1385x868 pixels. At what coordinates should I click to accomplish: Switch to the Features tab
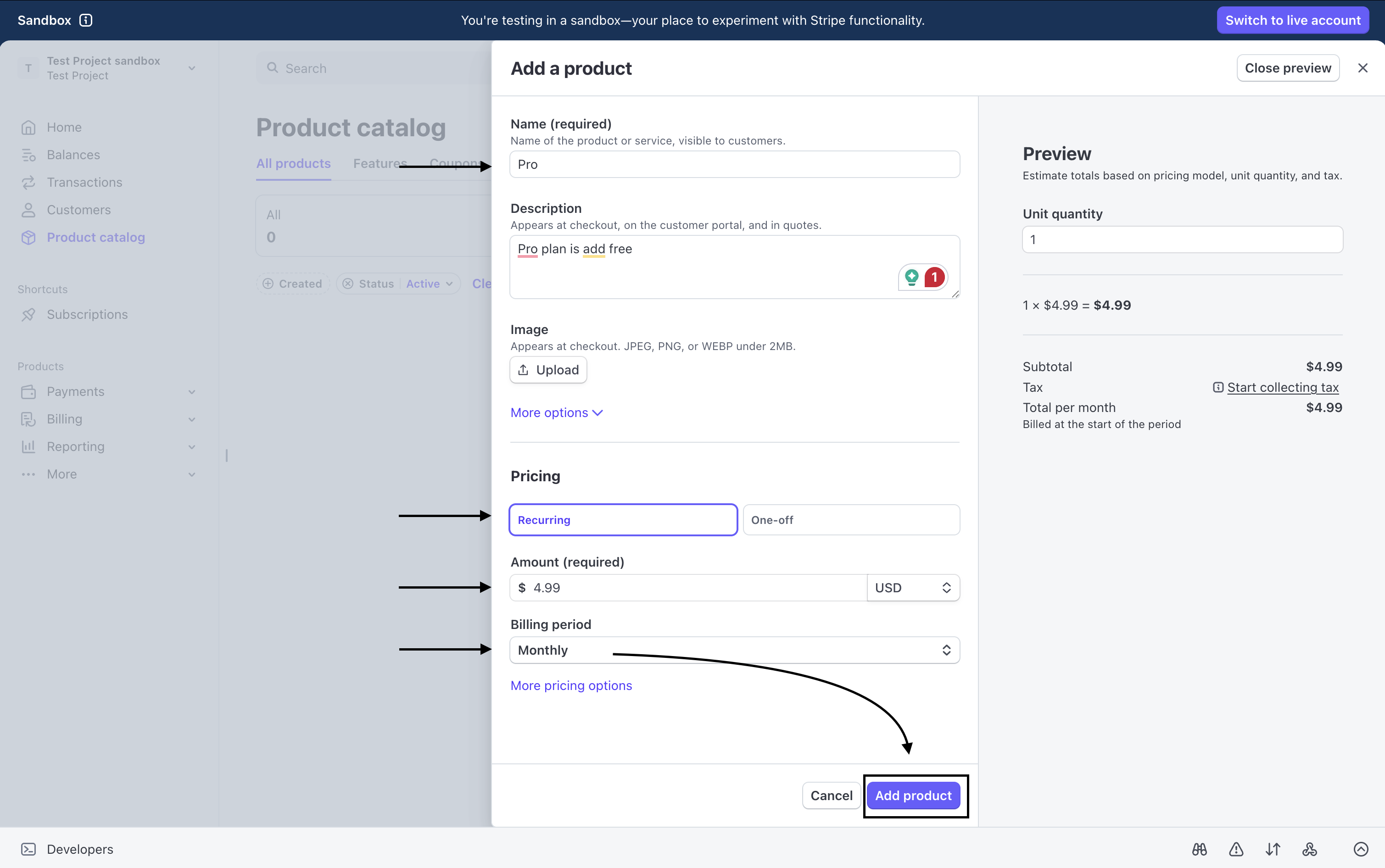point(379,163)
